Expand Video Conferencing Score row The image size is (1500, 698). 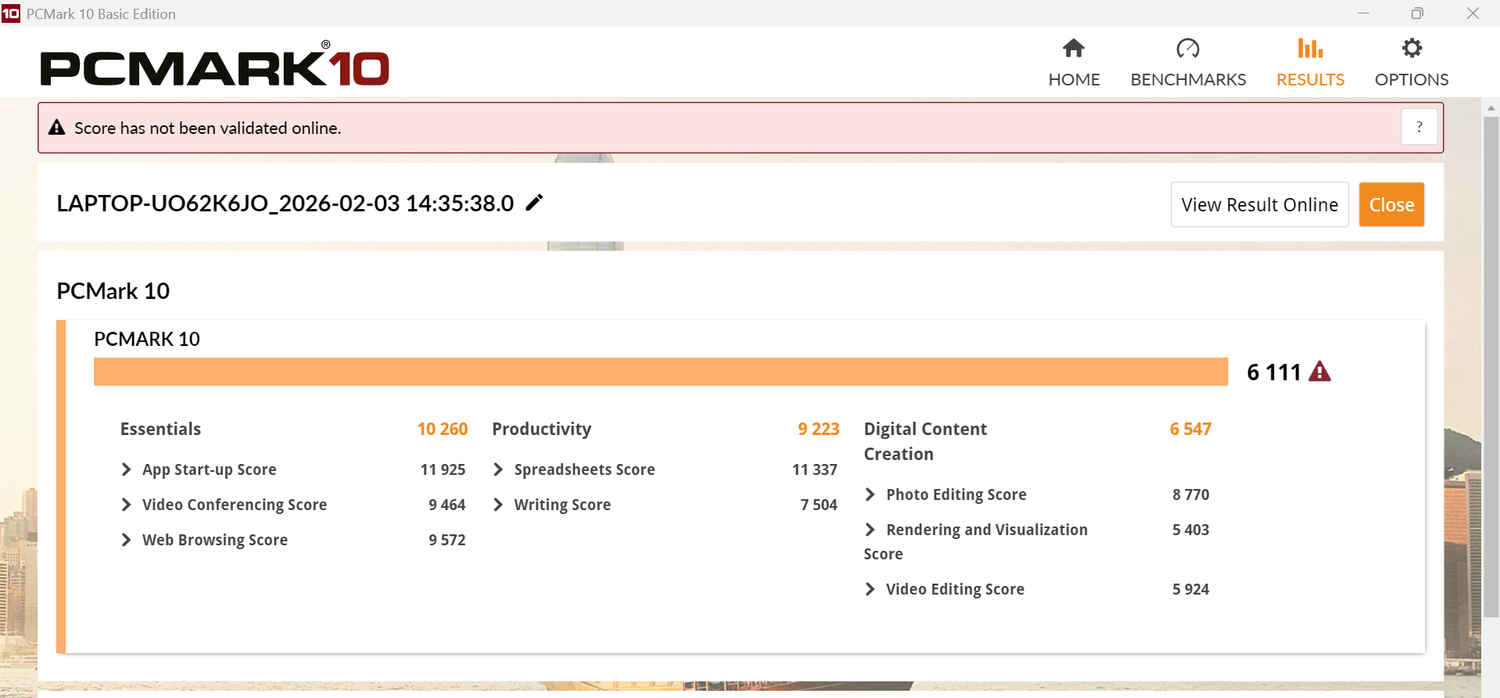click(x=126, y=505)
